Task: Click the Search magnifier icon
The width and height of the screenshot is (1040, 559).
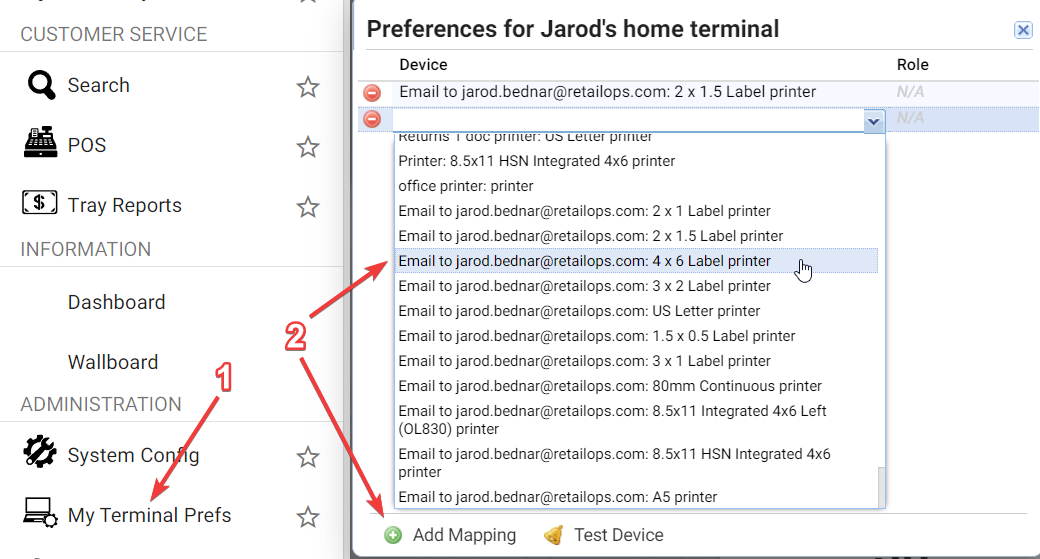Action: 41,85
